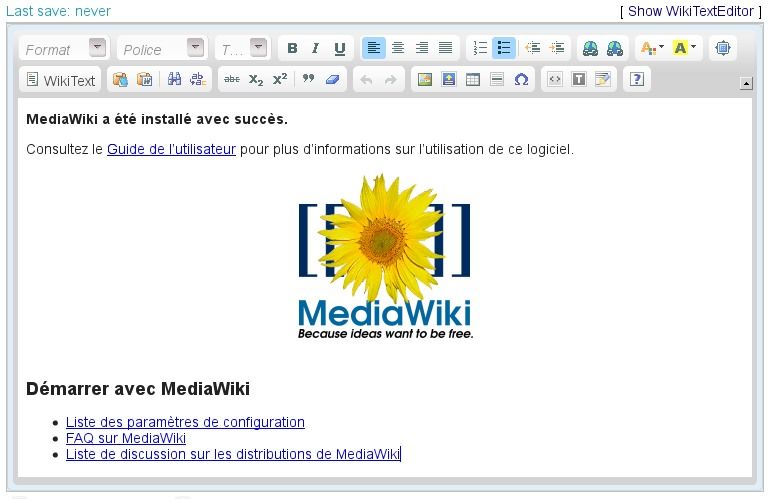Click the insert link globe icon
The height and width of the screenshot is (499, 771).
tap(590, 48)
